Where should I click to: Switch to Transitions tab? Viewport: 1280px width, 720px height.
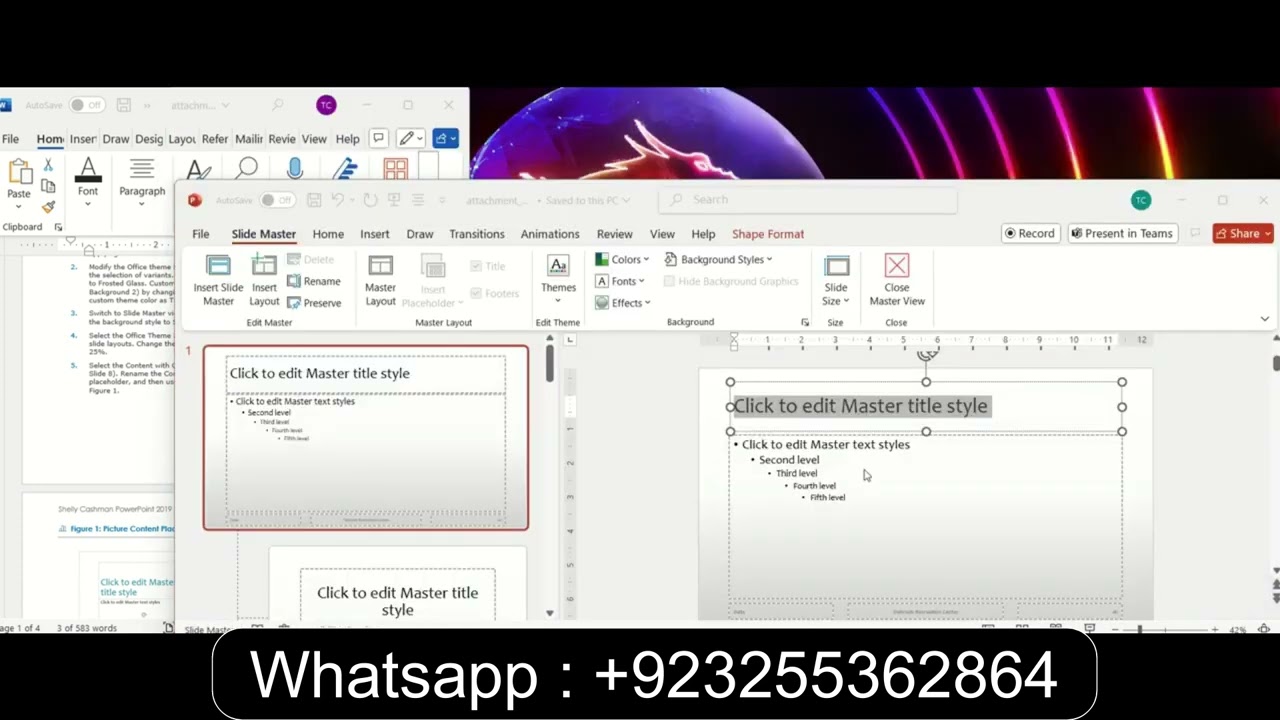coord(477,234)
